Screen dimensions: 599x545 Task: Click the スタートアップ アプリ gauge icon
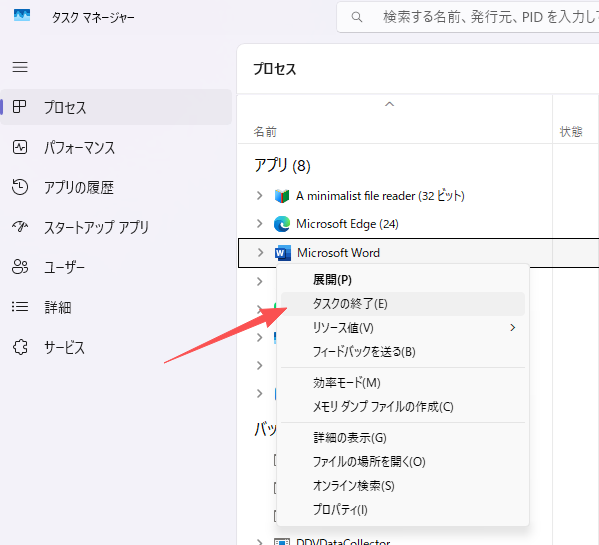click(x=19, y=227)
